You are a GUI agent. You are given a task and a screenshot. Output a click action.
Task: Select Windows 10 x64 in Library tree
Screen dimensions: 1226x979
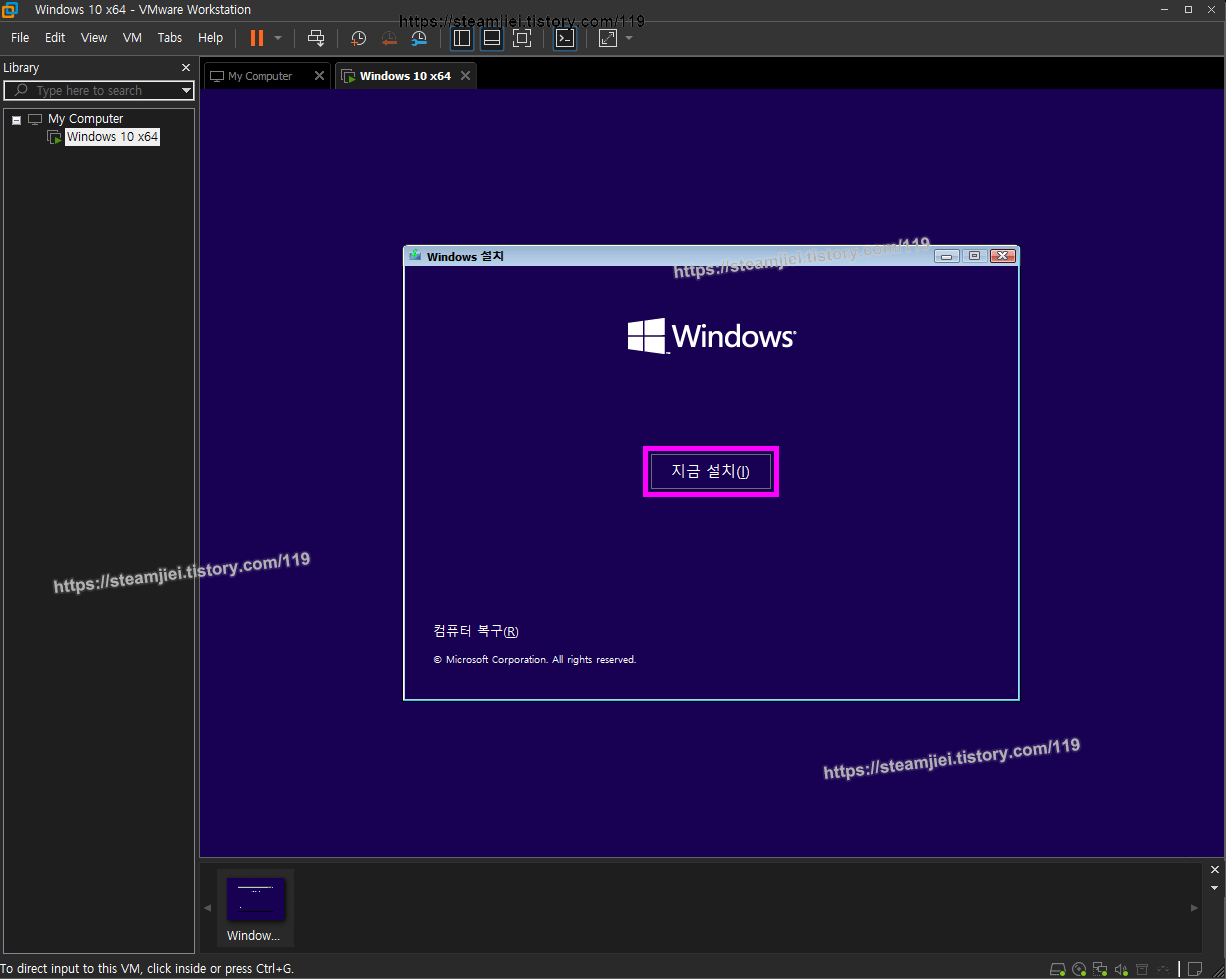pyautogui.click(x=112, y=137)
